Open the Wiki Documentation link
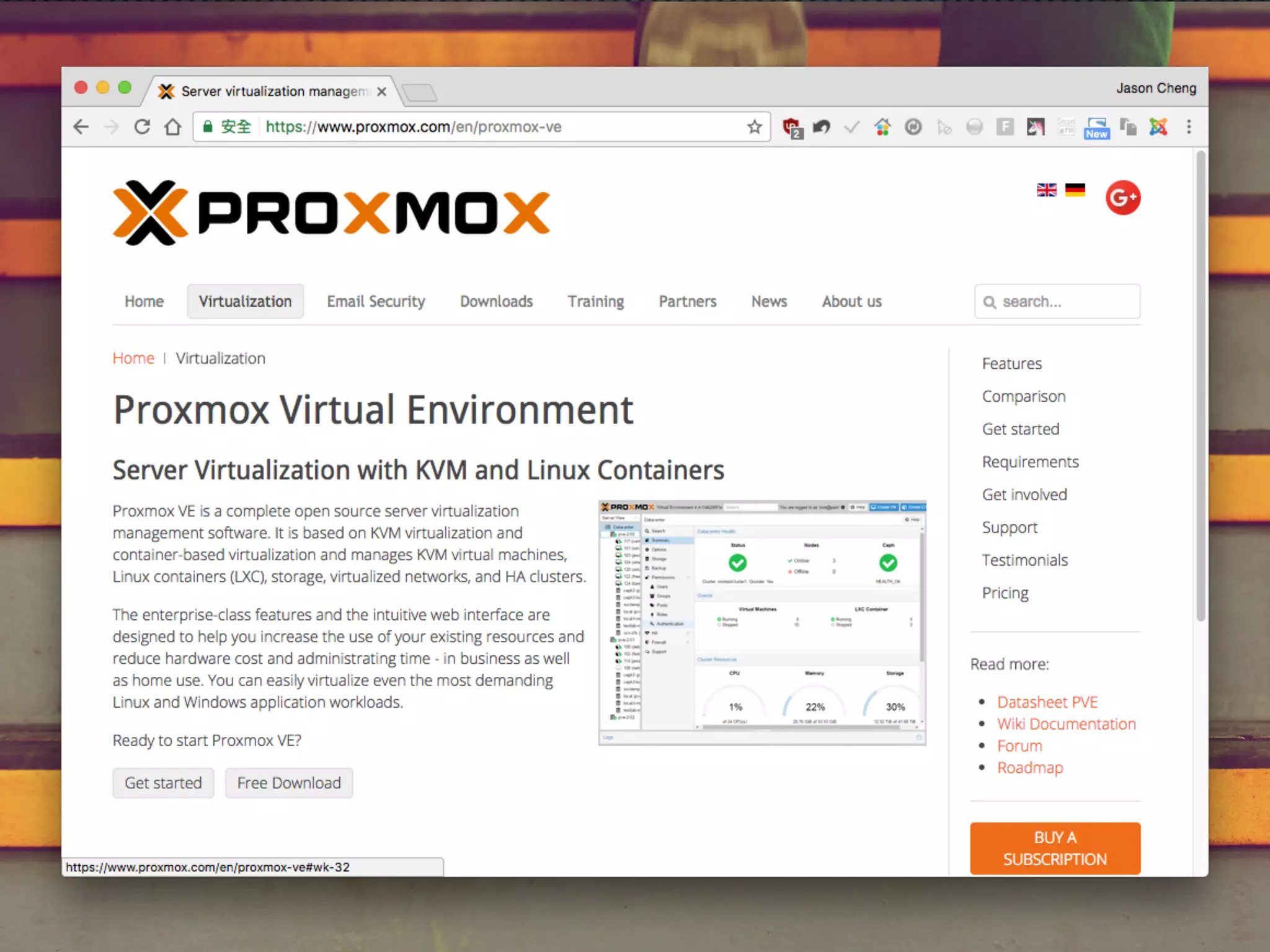This screenshot has width=1270, height=952. pyautogui.click(x=1066, y=724)
